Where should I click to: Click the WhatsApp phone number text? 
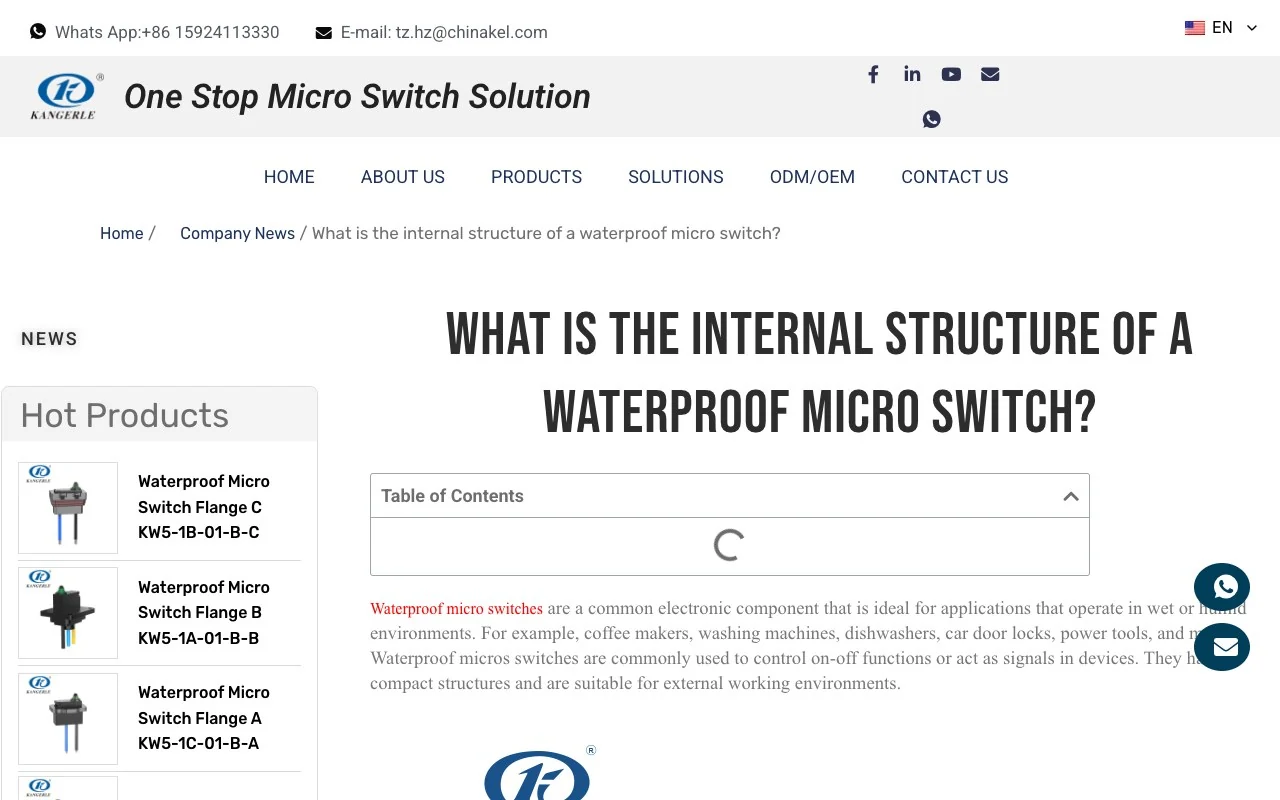coord(167,32)
